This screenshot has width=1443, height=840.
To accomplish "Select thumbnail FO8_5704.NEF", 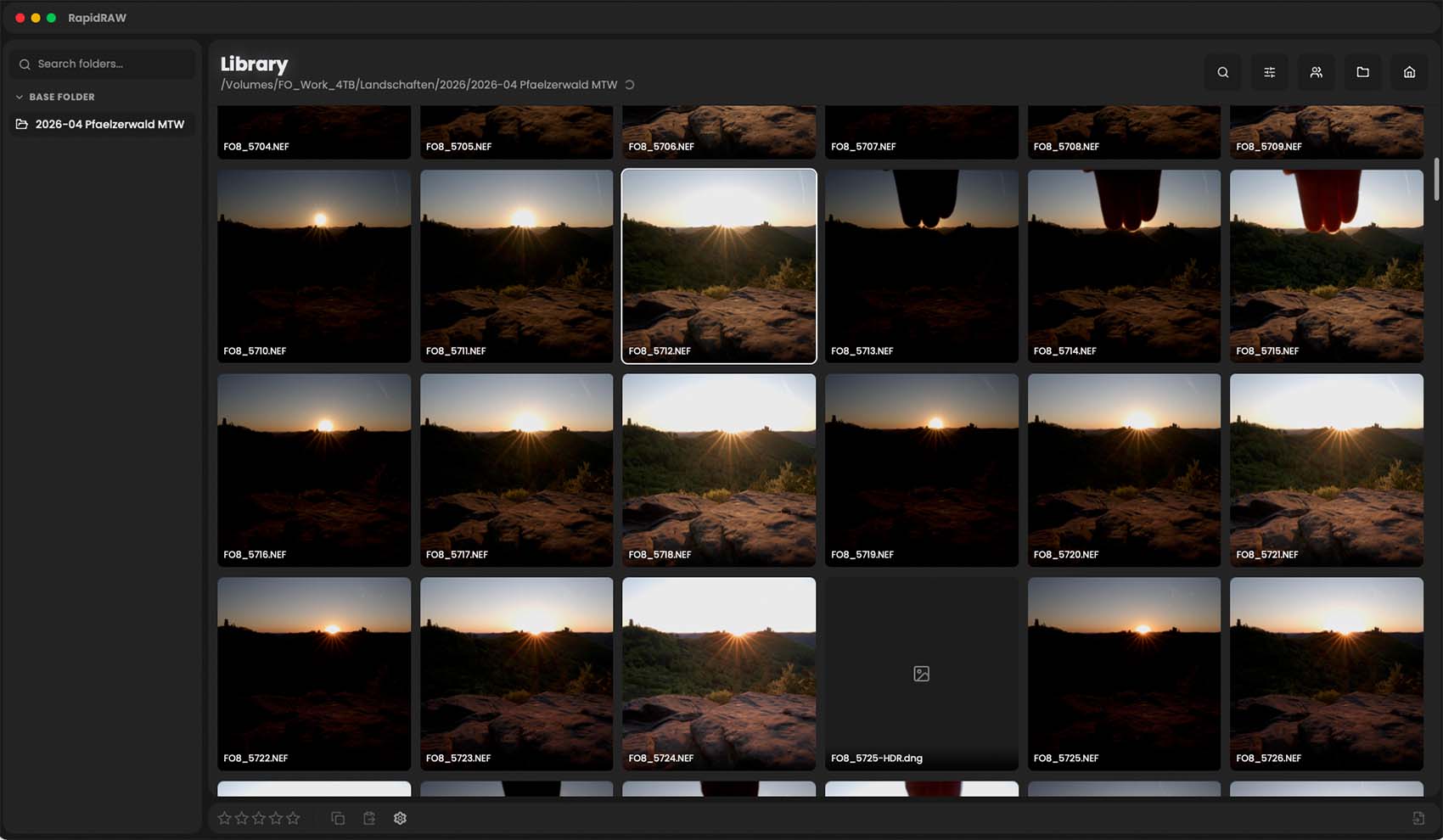I will [314, 132].
